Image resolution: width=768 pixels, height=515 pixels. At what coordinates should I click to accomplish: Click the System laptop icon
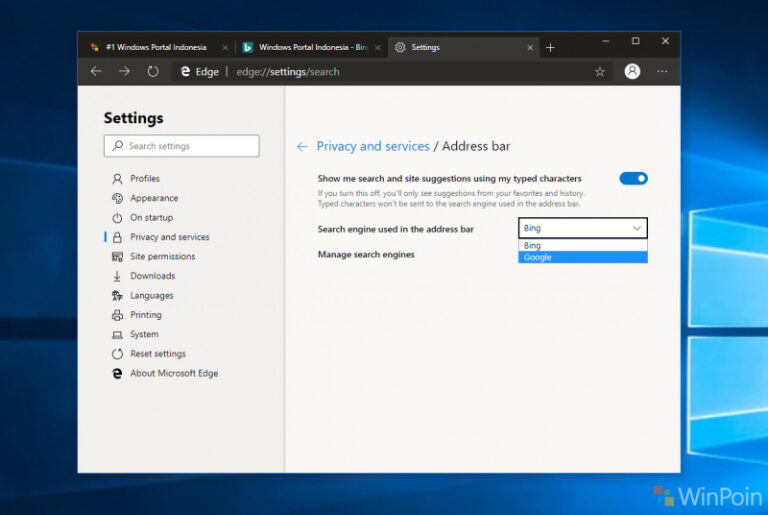117,335
